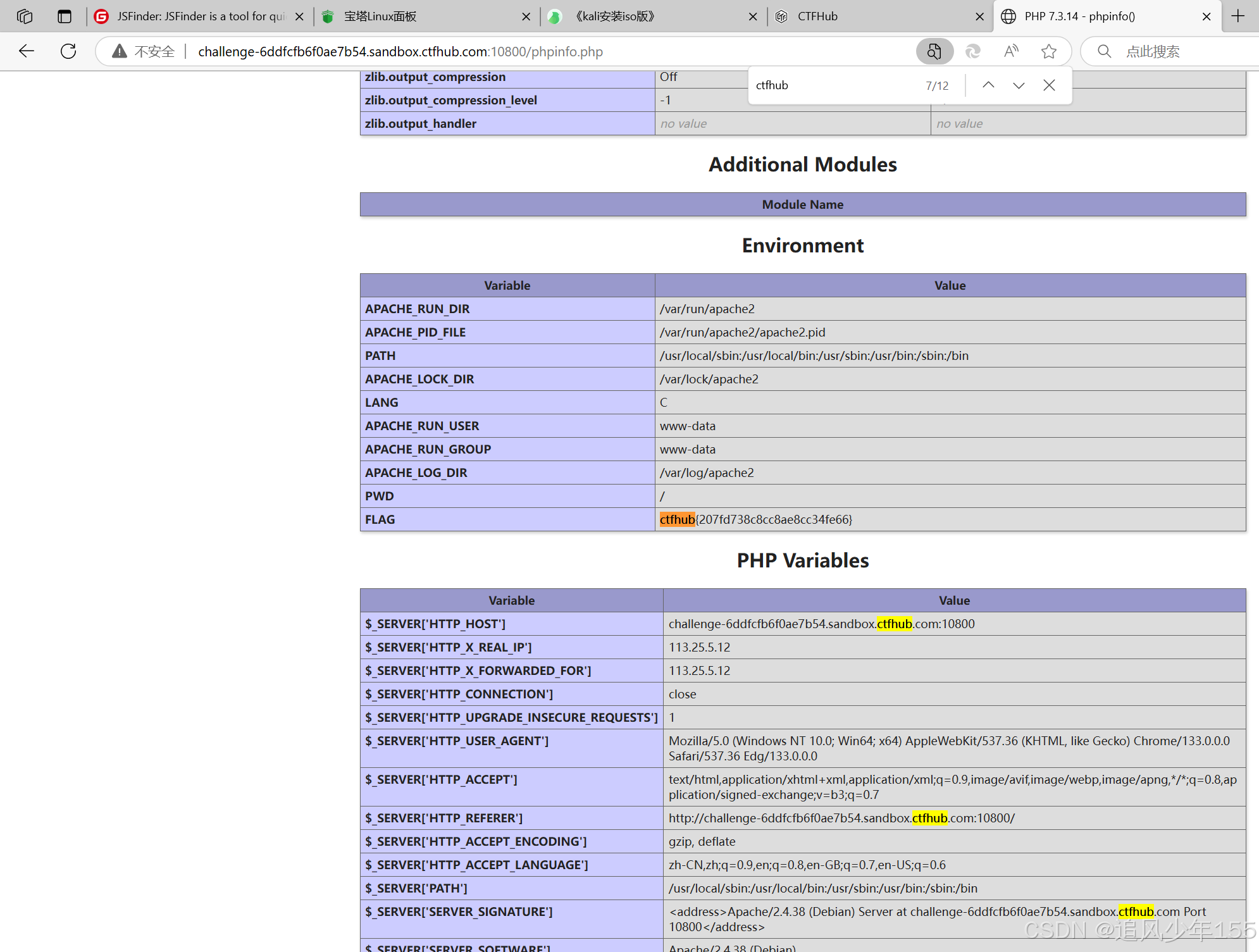Navigate back with the arrow icon
Image resolution: width=1259 pixels, height=952 pixels.
click(26, 51)
